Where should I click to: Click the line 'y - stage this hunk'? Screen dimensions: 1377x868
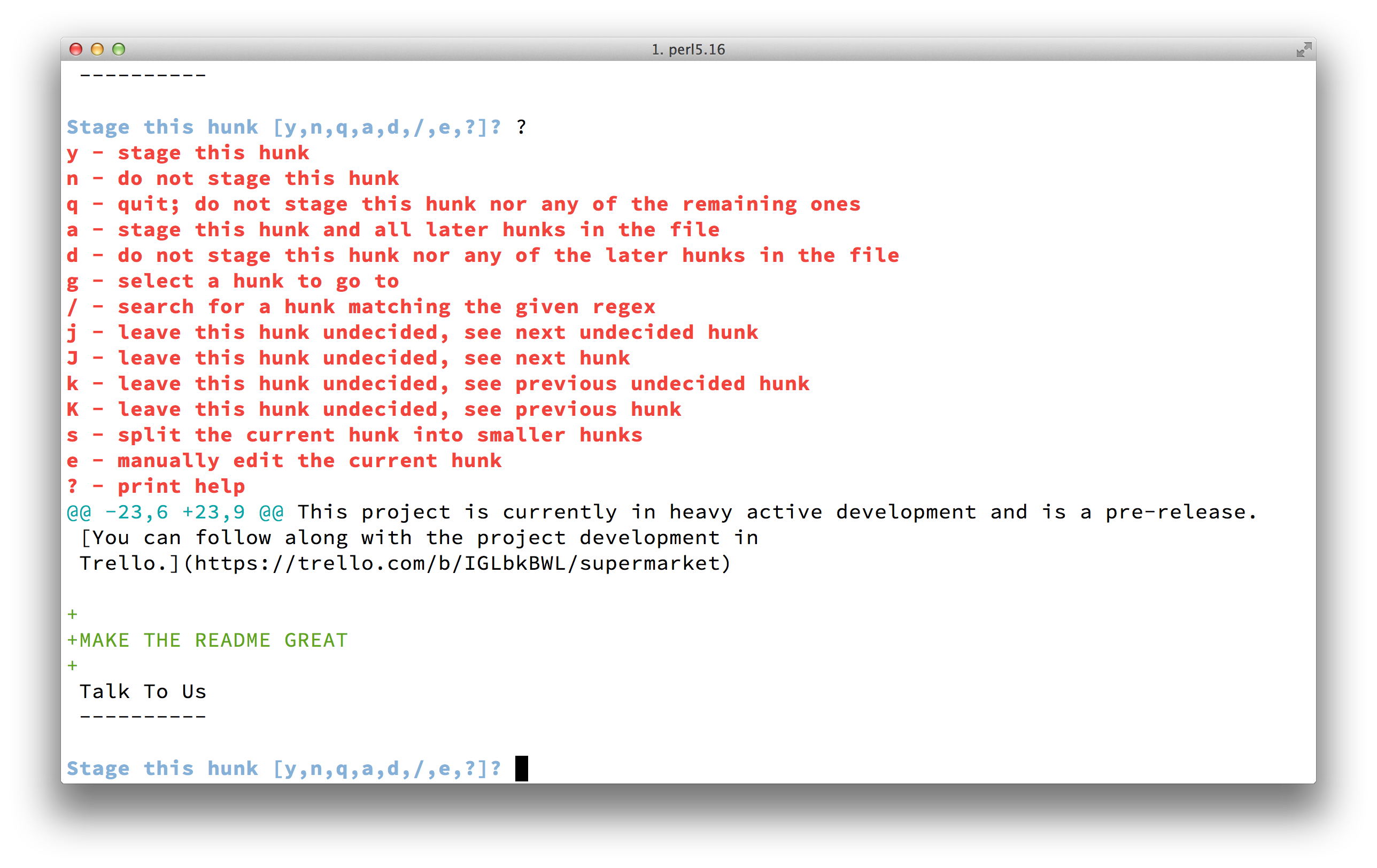click(188, 153)
